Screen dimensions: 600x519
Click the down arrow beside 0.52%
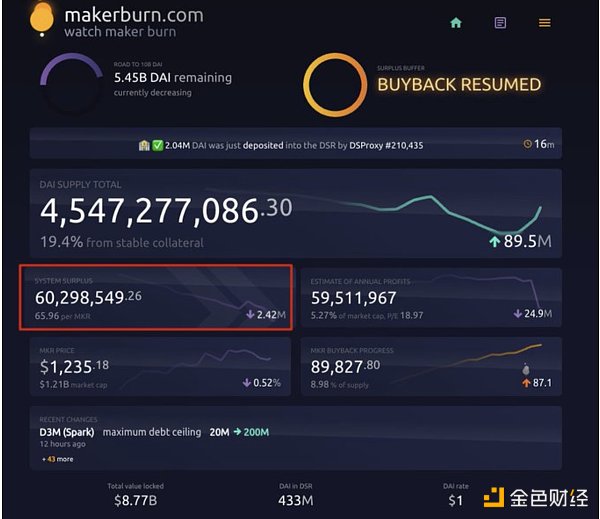pyautogui.click(x=247, y=383)
